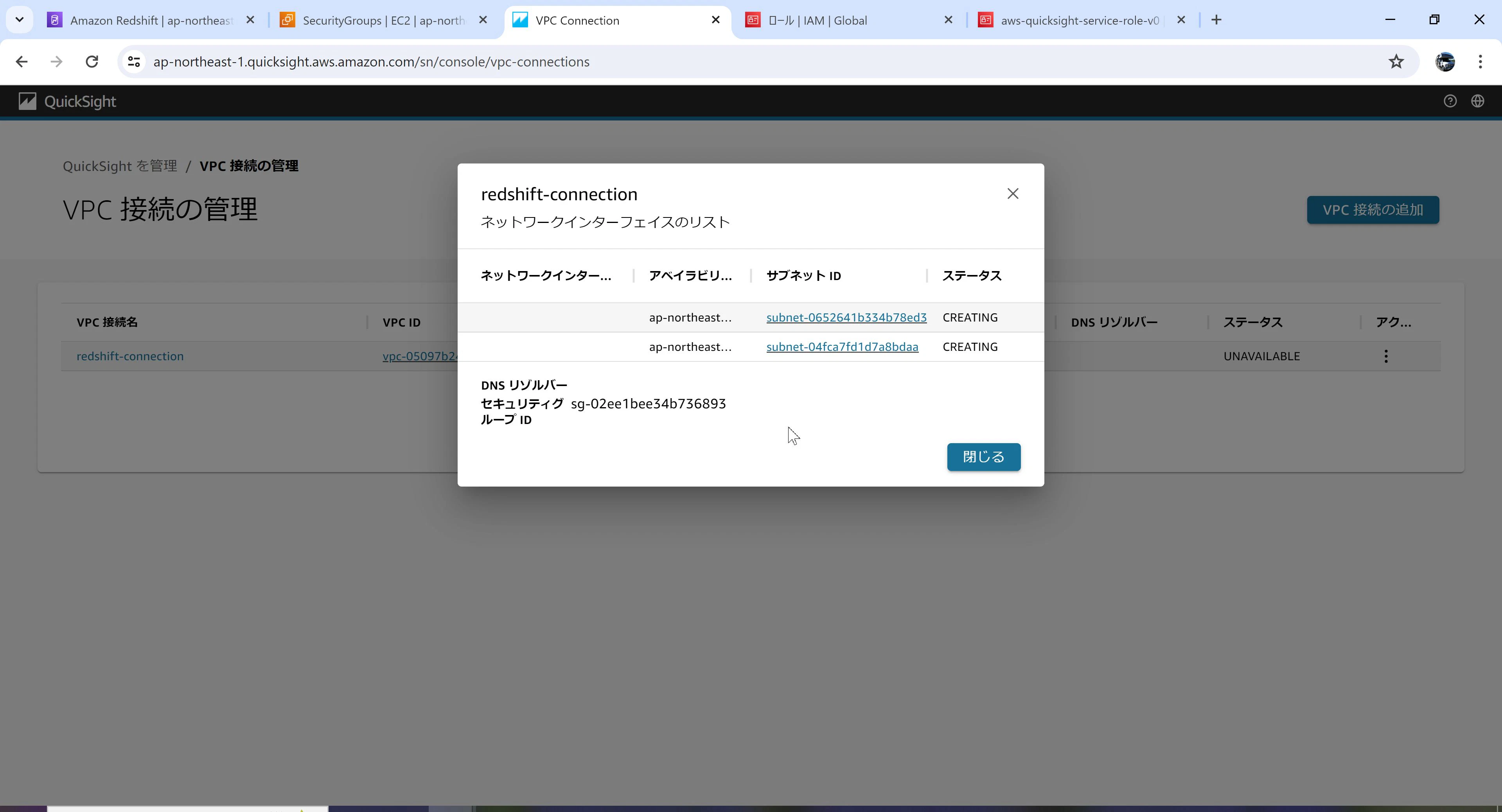Open the tab search dropdown
1502x812 pixels.
tap(19, 20)
